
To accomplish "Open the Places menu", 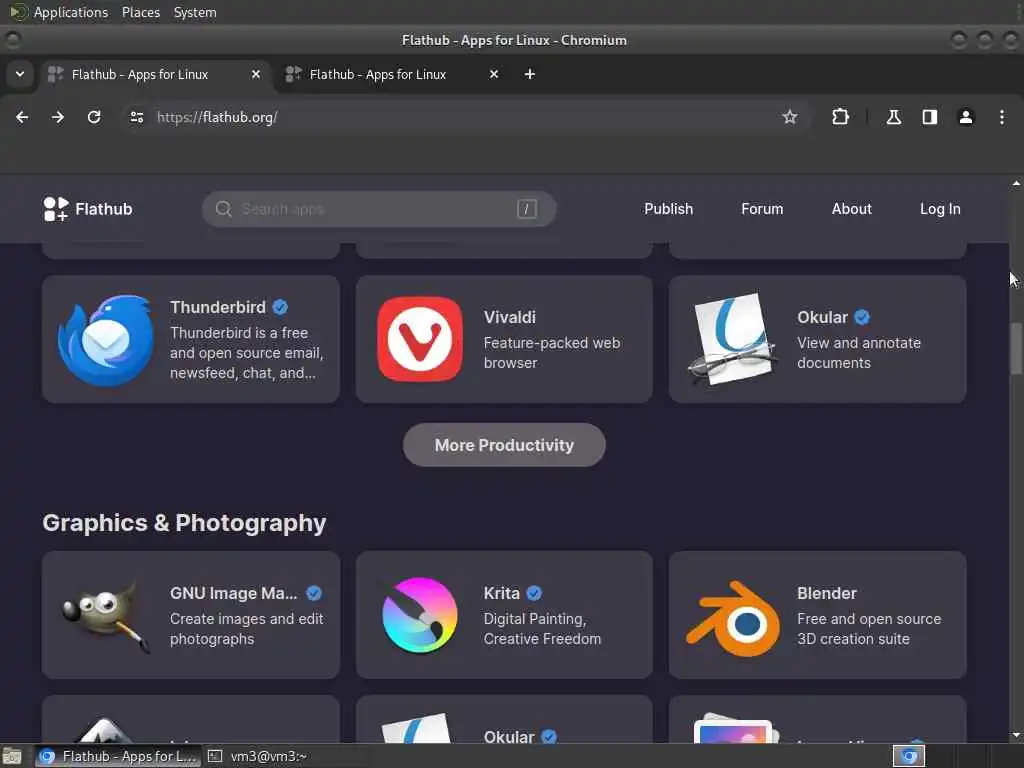I will [x=140, y=12].
